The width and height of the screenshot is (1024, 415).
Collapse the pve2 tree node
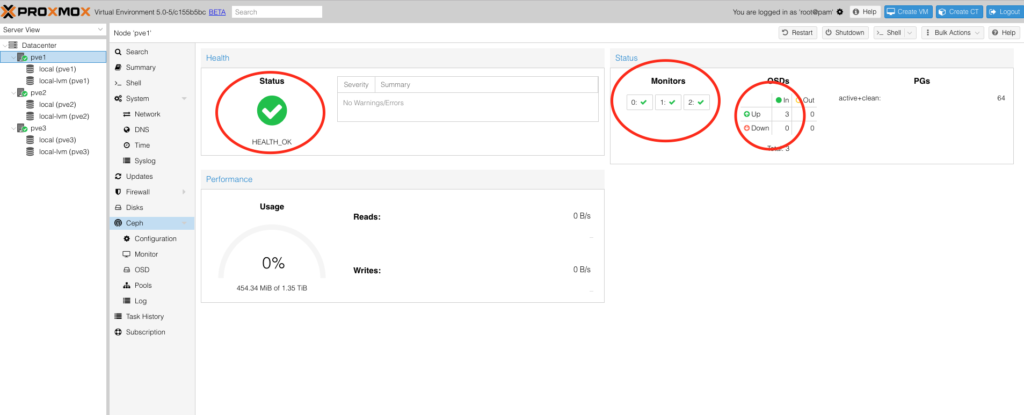click(x=13, y=93)
